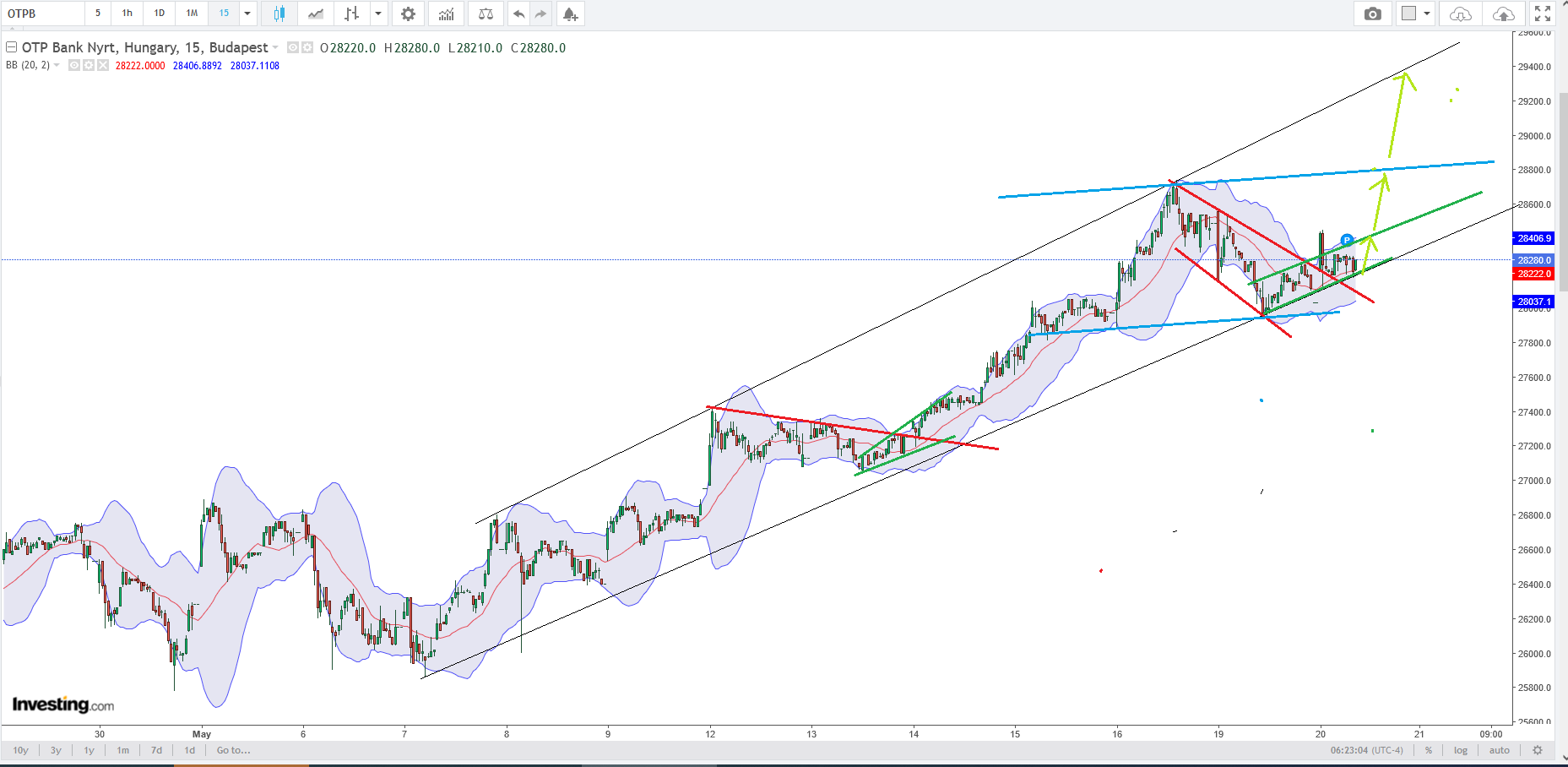This screenshot has height=767, width=1568.
Task: Select the 1h interval tab
Action: point(127,14)
